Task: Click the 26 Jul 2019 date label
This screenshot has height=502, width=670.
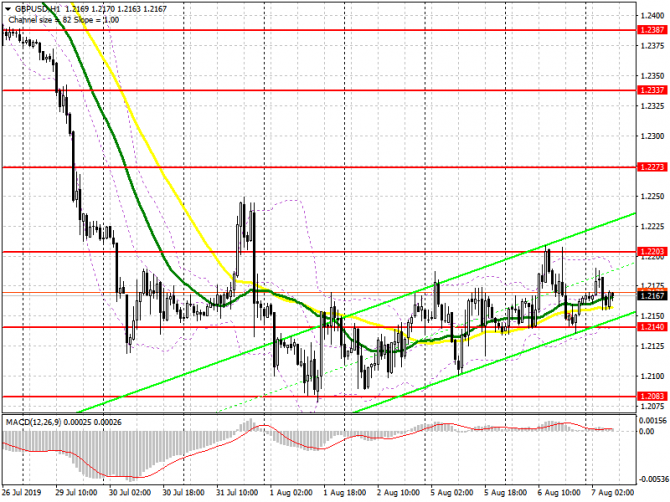Action: [x=22, y=493]
